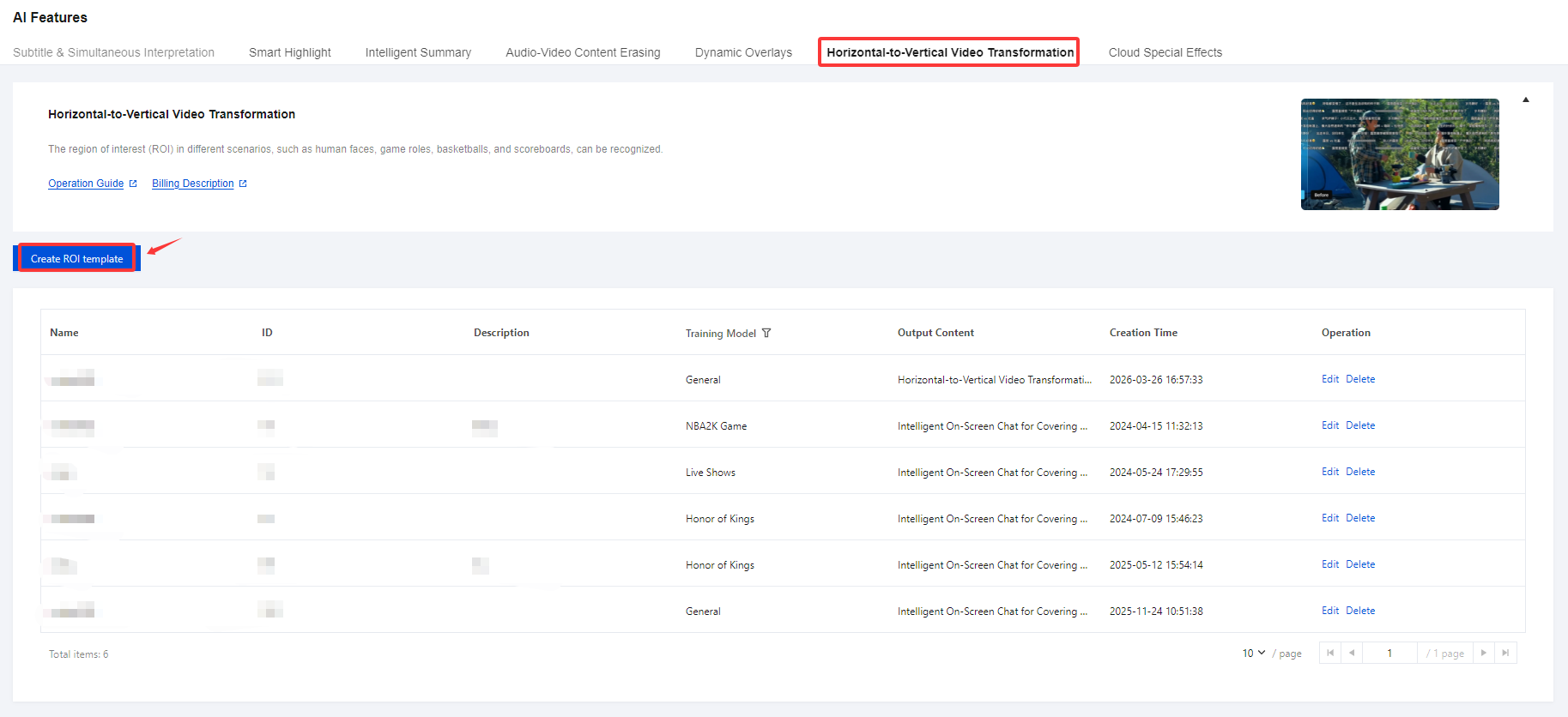Click the Billing Description external link icon
1568x717 pixels.
tap(243, 184)
